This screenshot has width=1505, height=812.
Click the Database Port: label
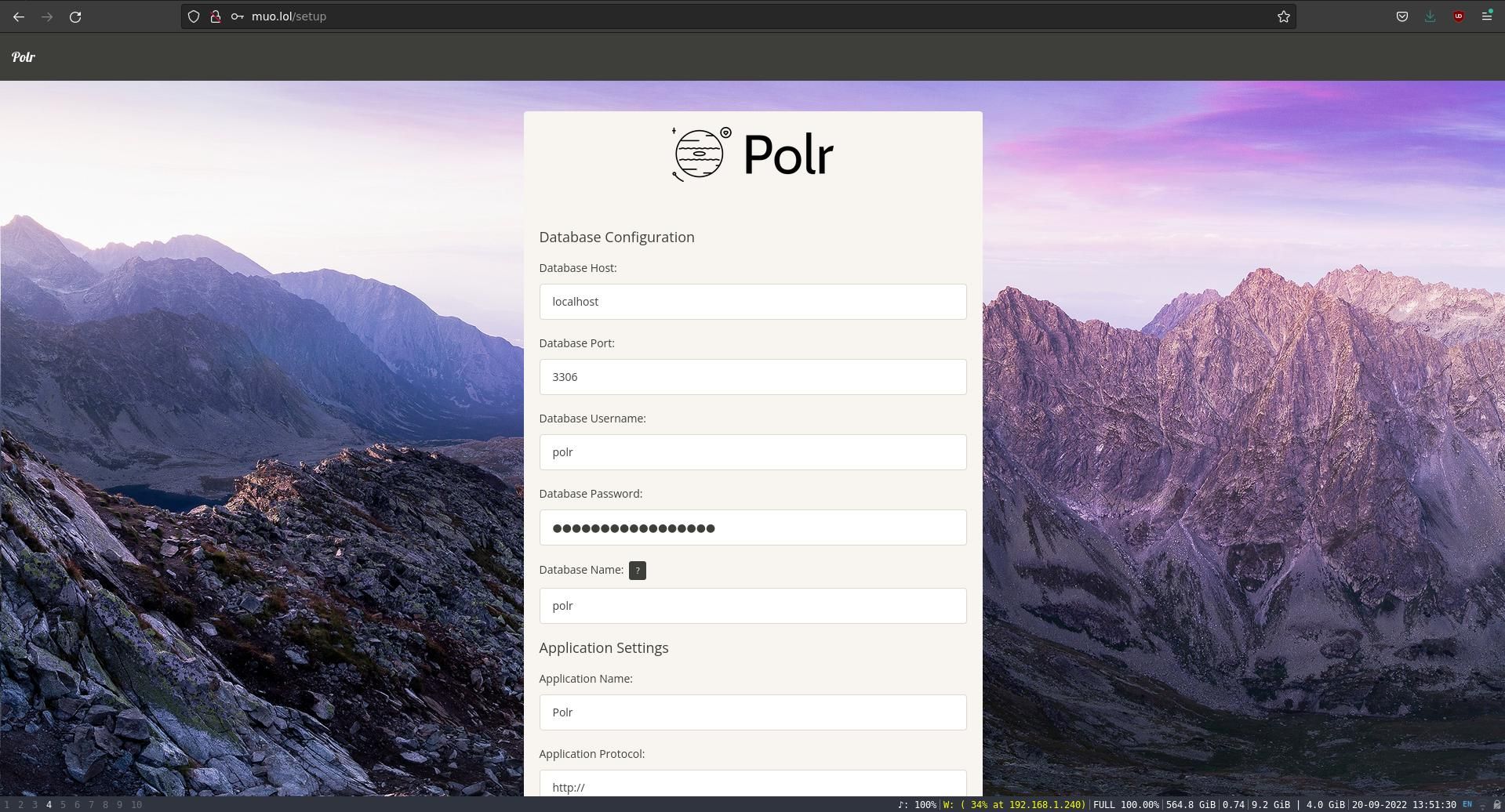coord(577,343)
